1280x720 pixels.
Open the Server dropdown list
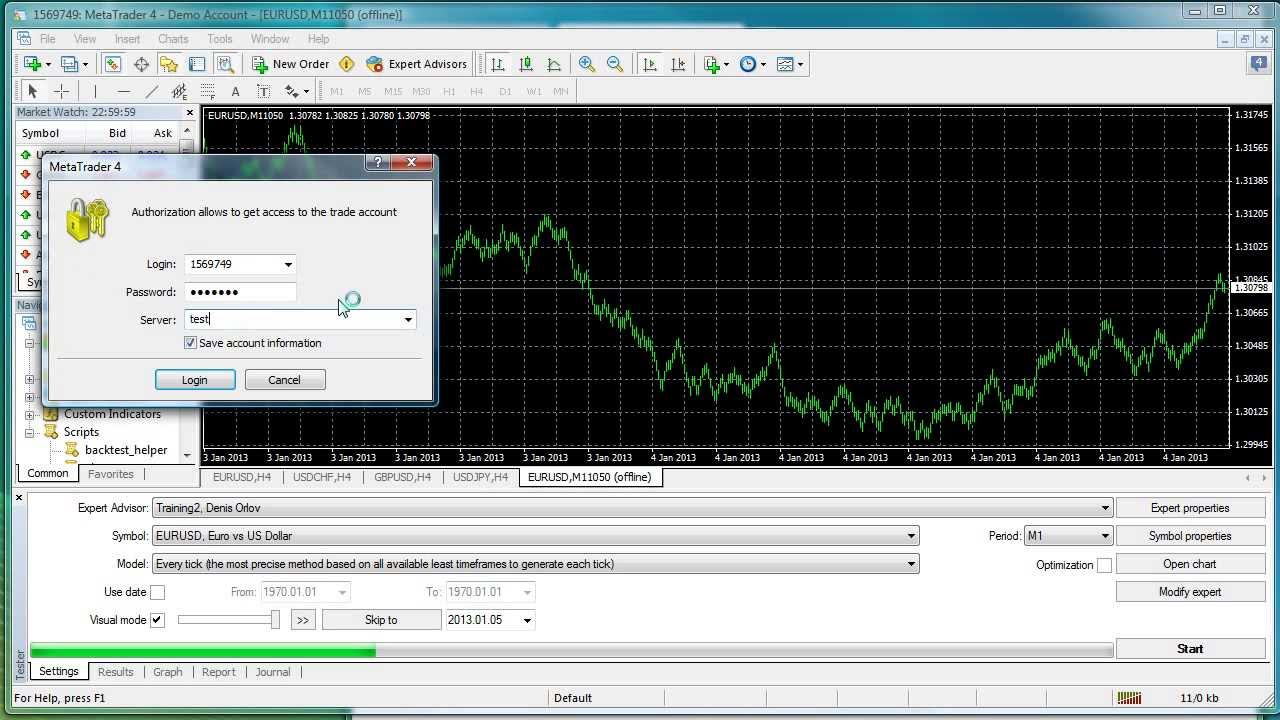click(x=408, y=320)
